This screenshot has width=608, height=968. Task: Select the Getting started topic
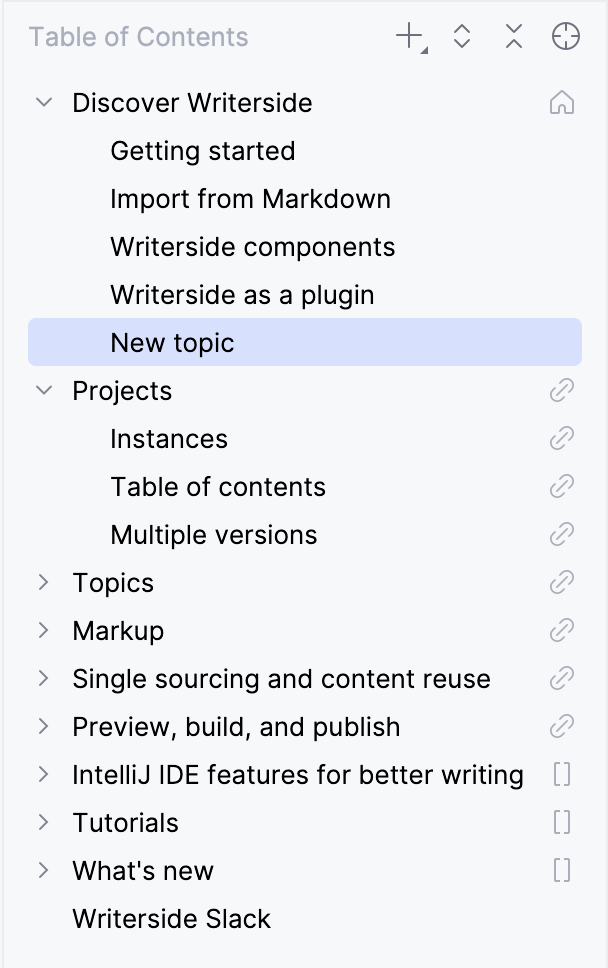202,150
